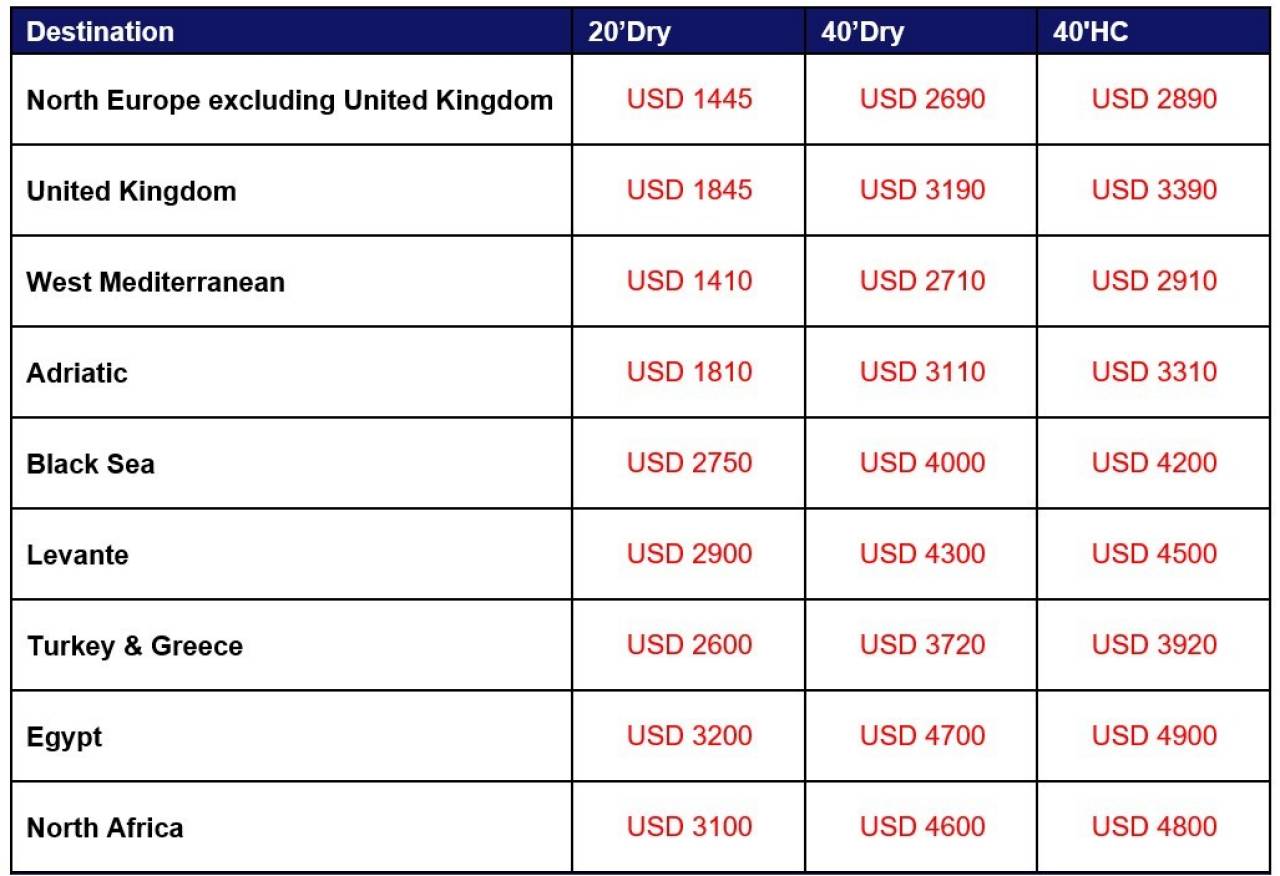Click the United Kingdom destination cell
1280x876 pixels.
pos(292,191)
